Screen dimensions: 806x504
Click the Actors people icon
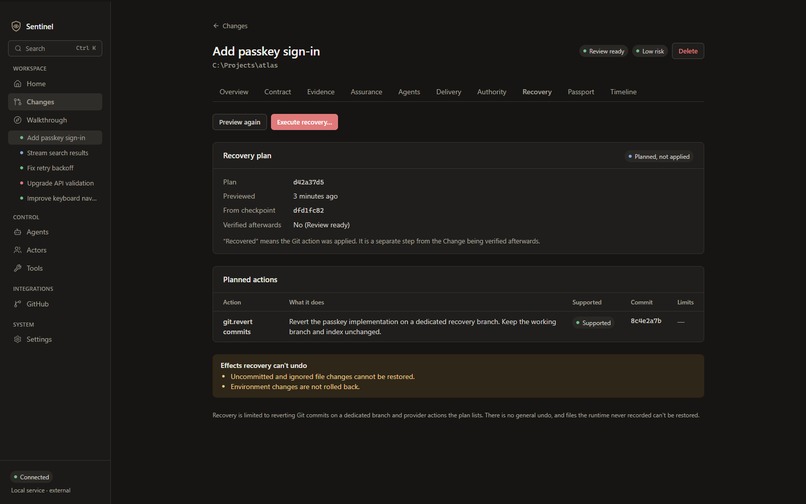[x=17, y=250]
